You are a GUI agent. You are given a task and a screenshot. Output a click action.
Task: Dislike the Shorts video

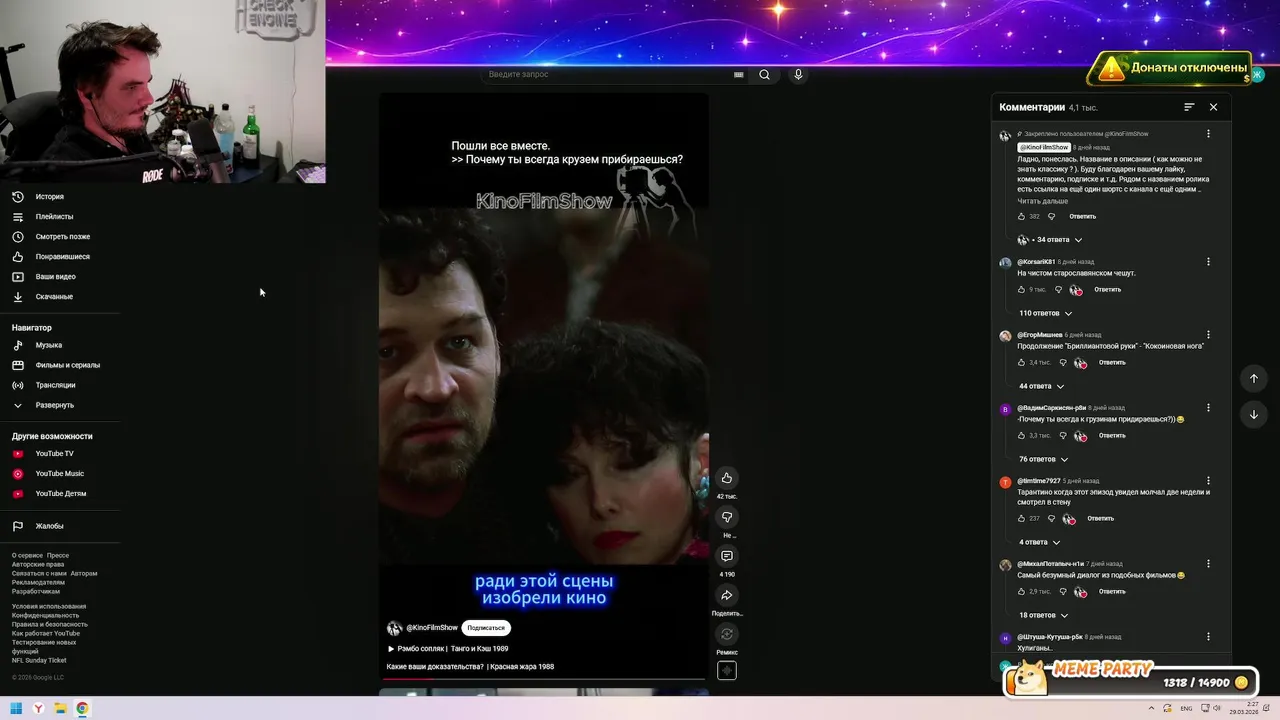point(727,517)
